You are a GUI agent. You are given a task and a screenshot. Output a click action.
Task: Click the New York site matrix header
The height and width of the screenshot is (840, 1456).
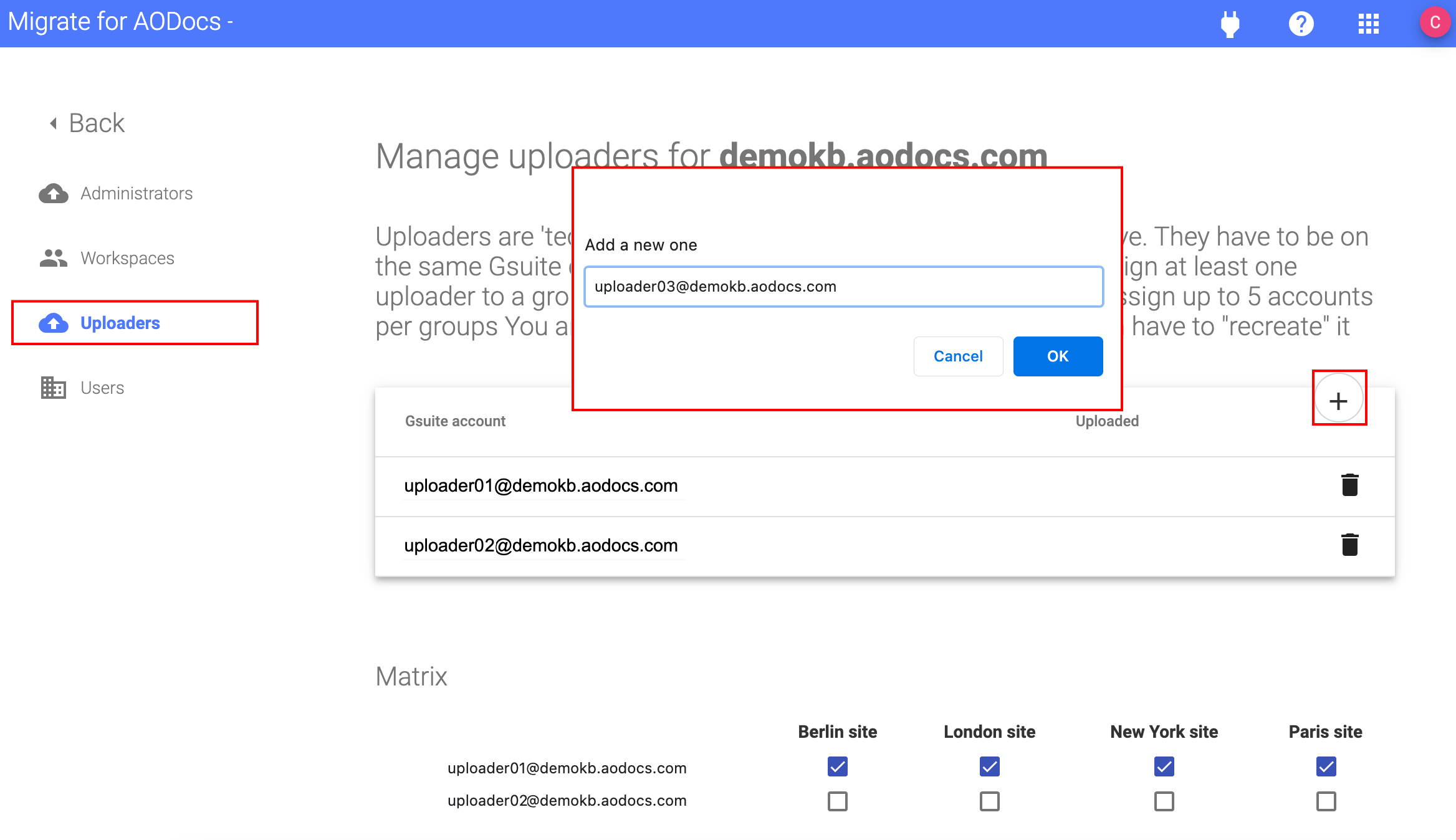(x=1164, y=732)
